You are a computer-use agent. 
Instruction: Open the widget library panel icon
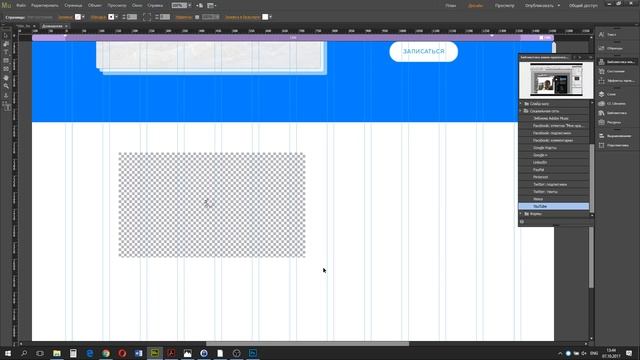pos(602,62)
